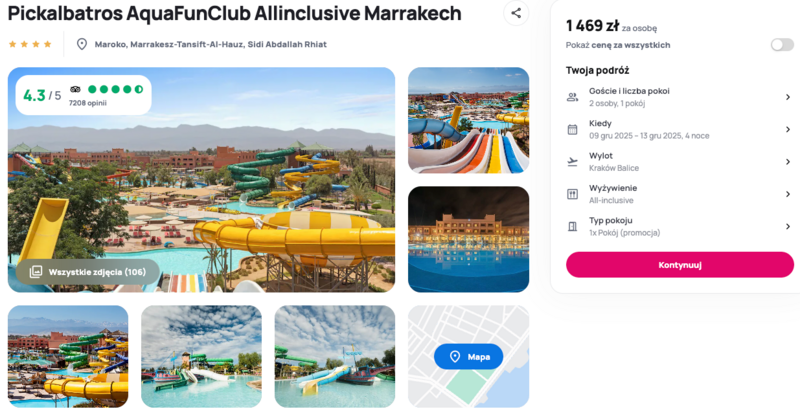This screenshot has height=418, width=800.
Task: Expand the Goście i liczba pokoi chevron
Action: [x=788, y=97]
